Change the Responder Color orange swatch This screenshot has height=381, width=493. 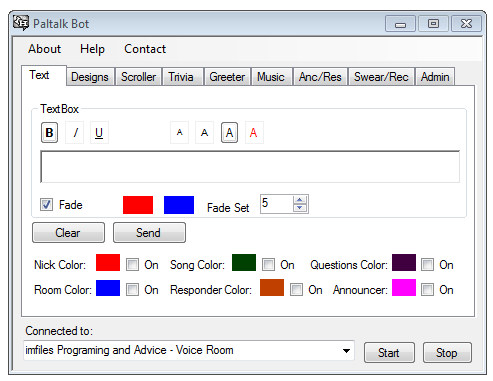point(272,288)
